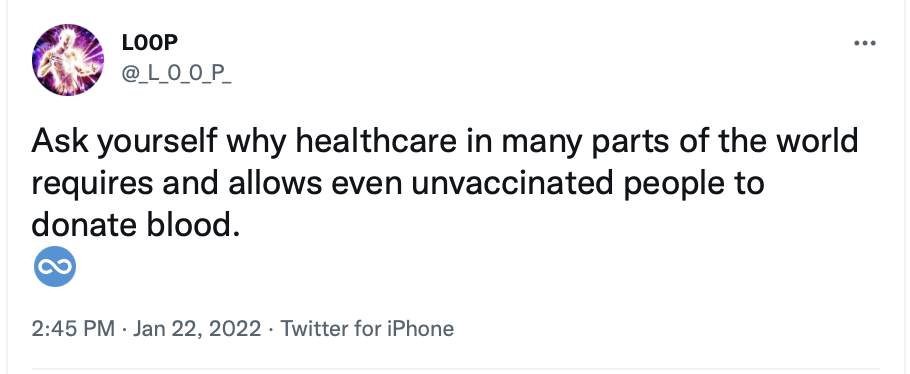
Task: Click the Twitter for iPhone source link
Action: [x=367, y=329]
